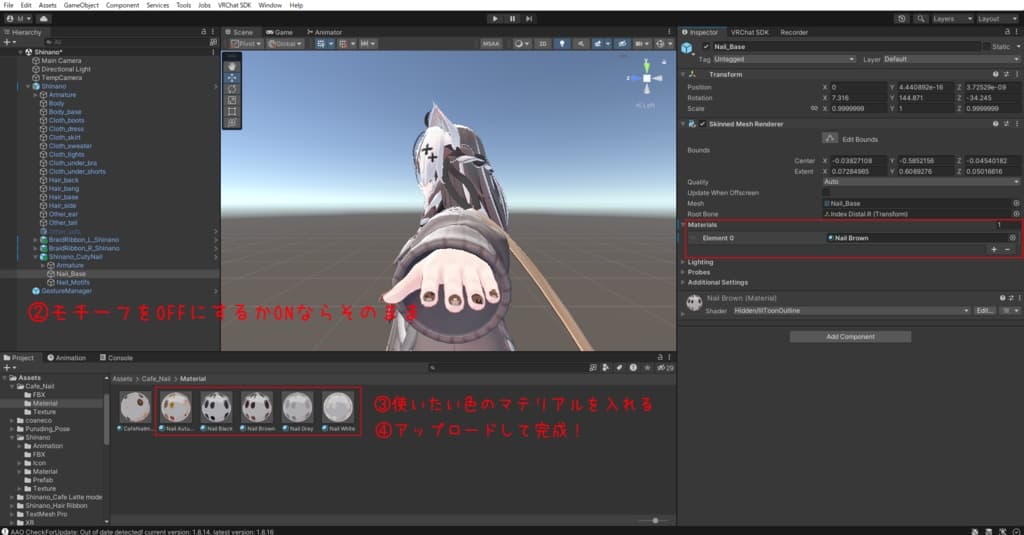Click the Transform help question icon
The image size is (1024, 535).
995,74
